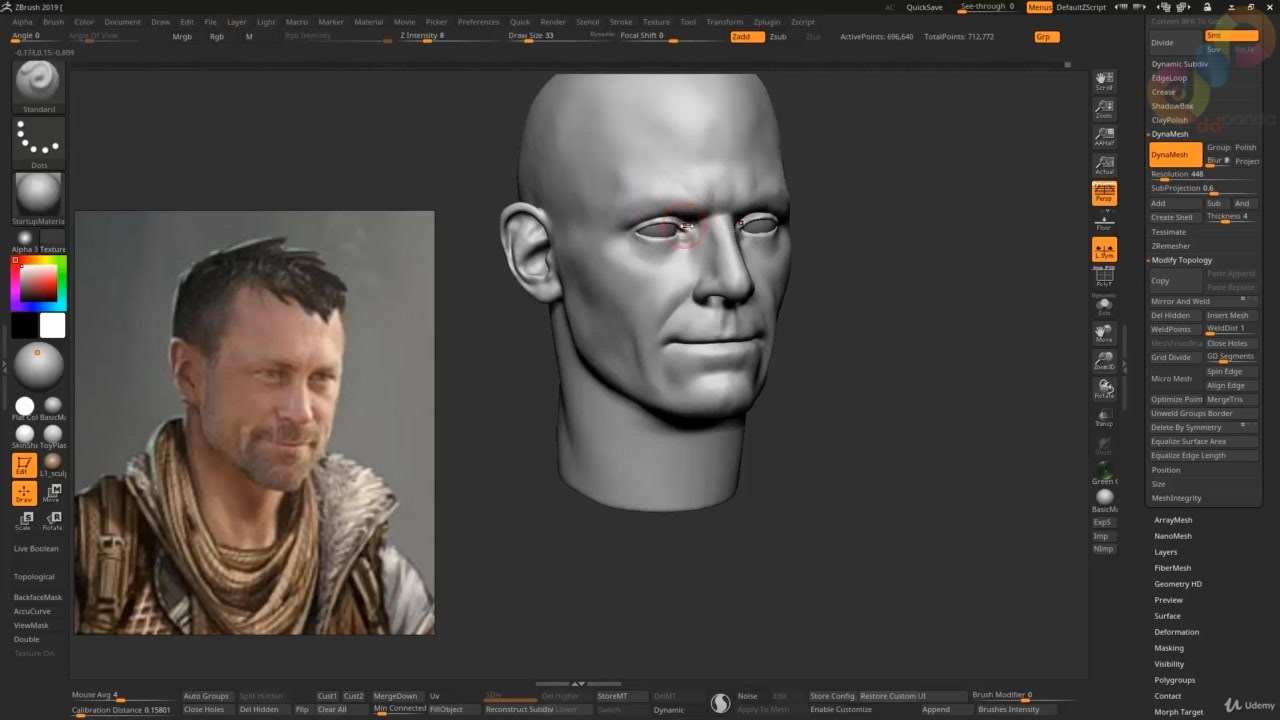Toggle Edit mode button

(25, 465)
